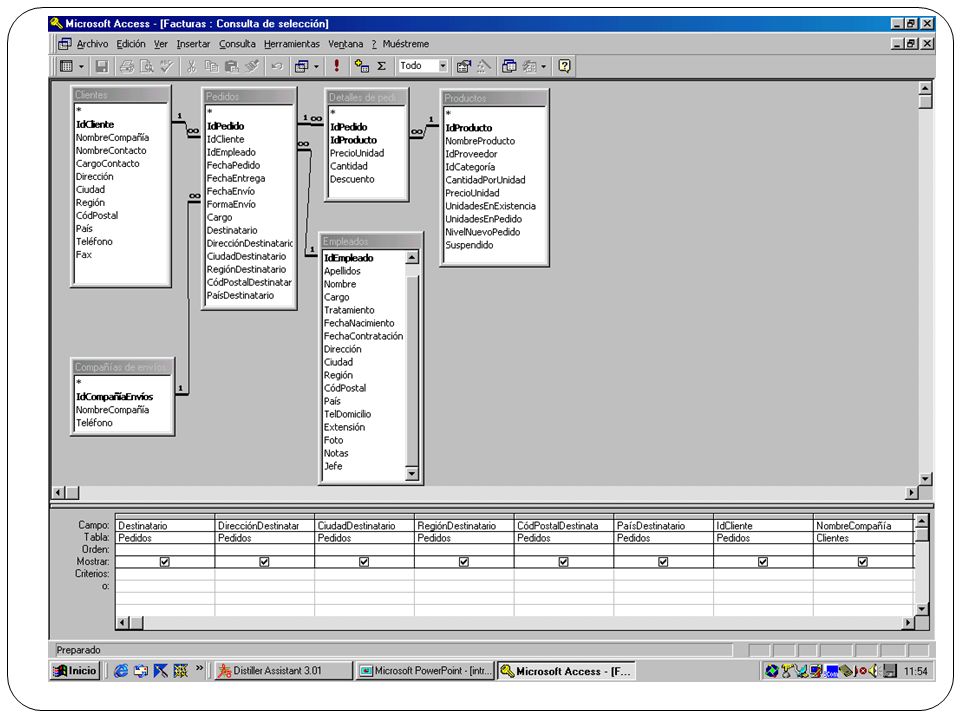Viewport: 960px width, 720px height.
Task: Select IdCompañíaEnvíos in Compañías de envíos
Action: point(114,397)
